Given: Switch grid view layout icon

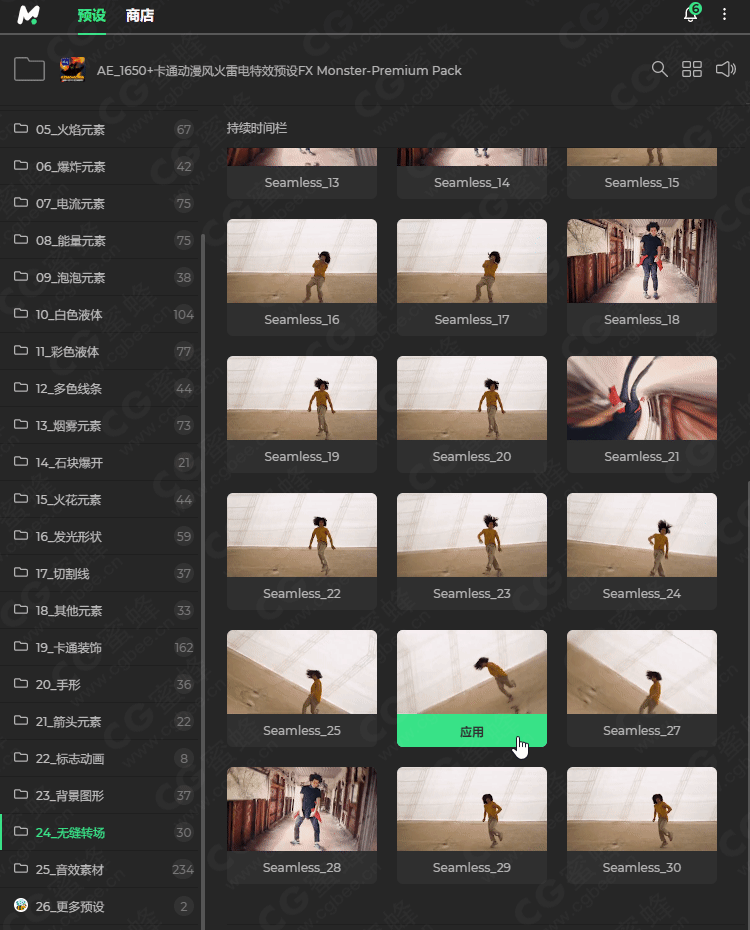Looking at the screenshot, I should click(x=691, y=69).
